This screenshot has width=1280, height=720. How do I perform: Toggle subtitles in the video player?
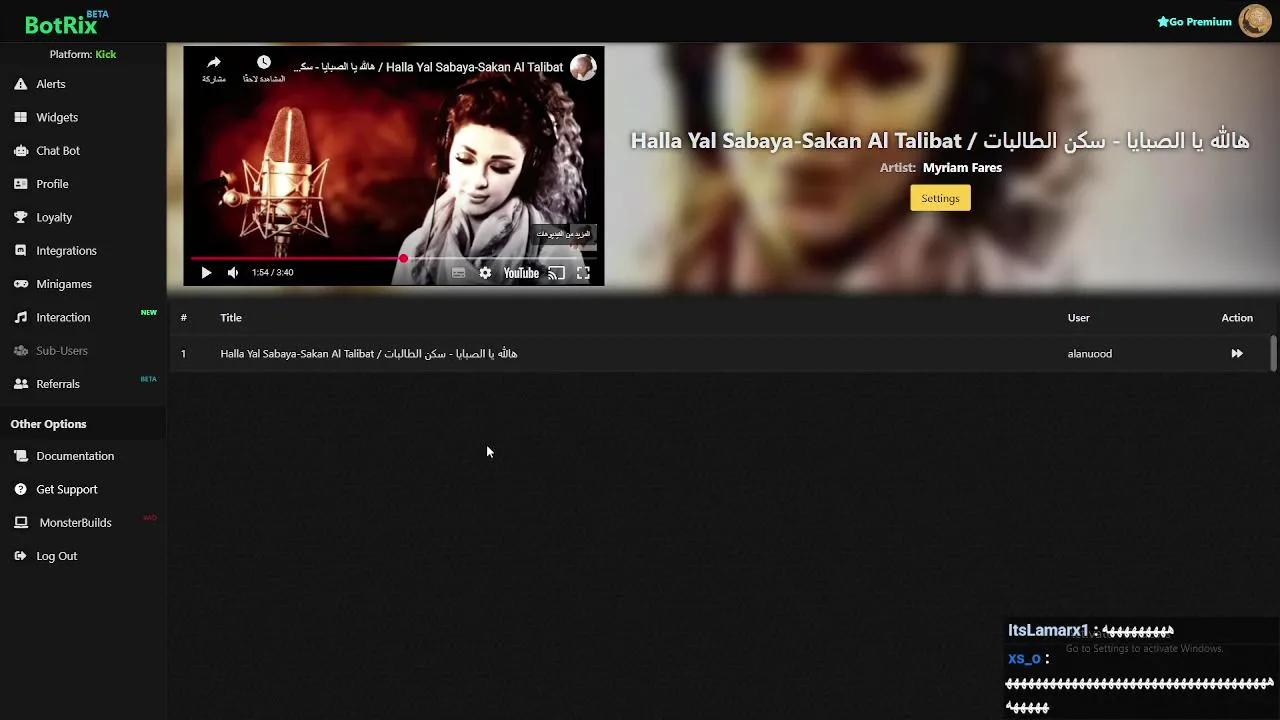point(458,273)
